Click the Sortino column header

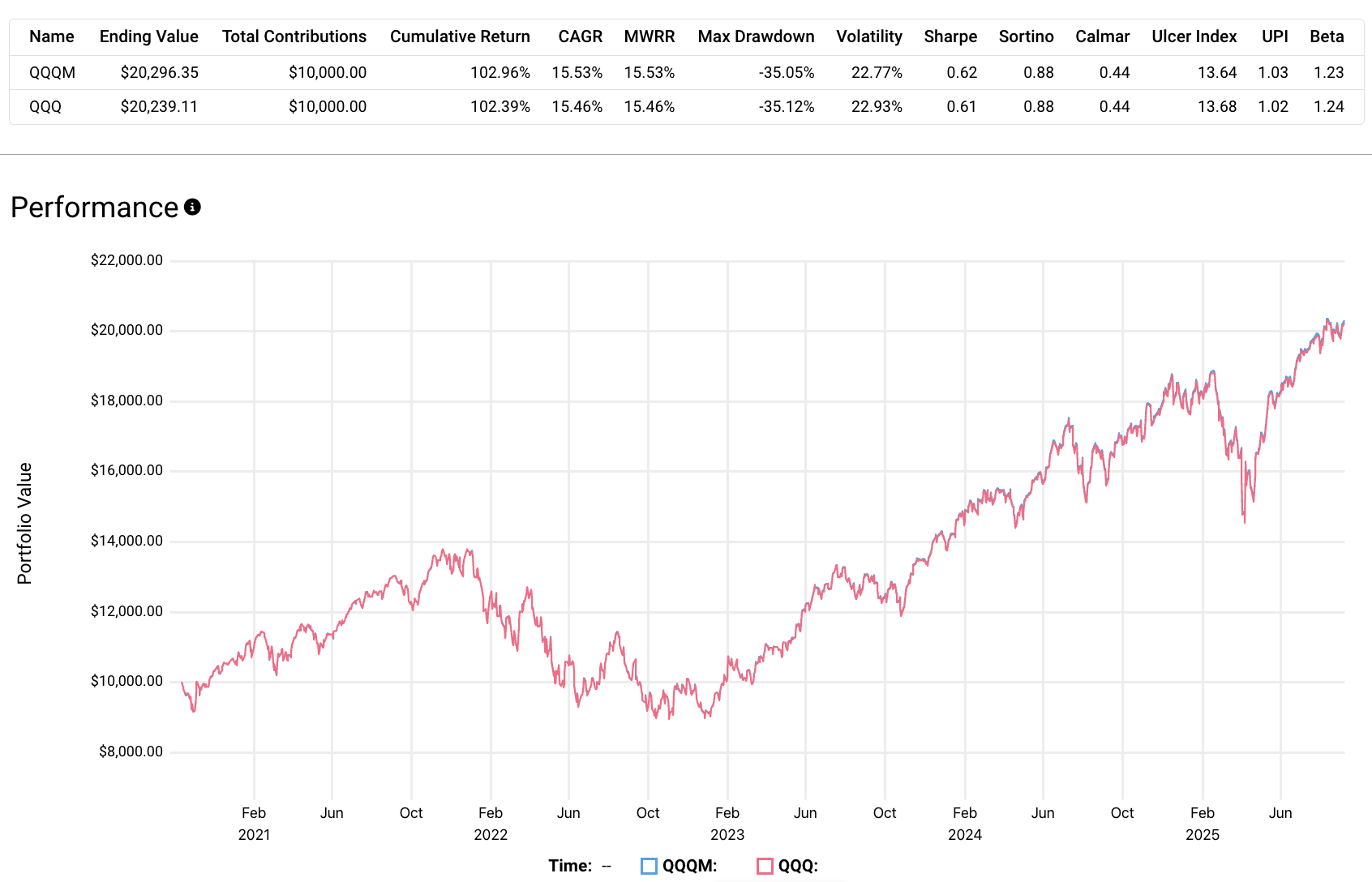click(1026, 36)
